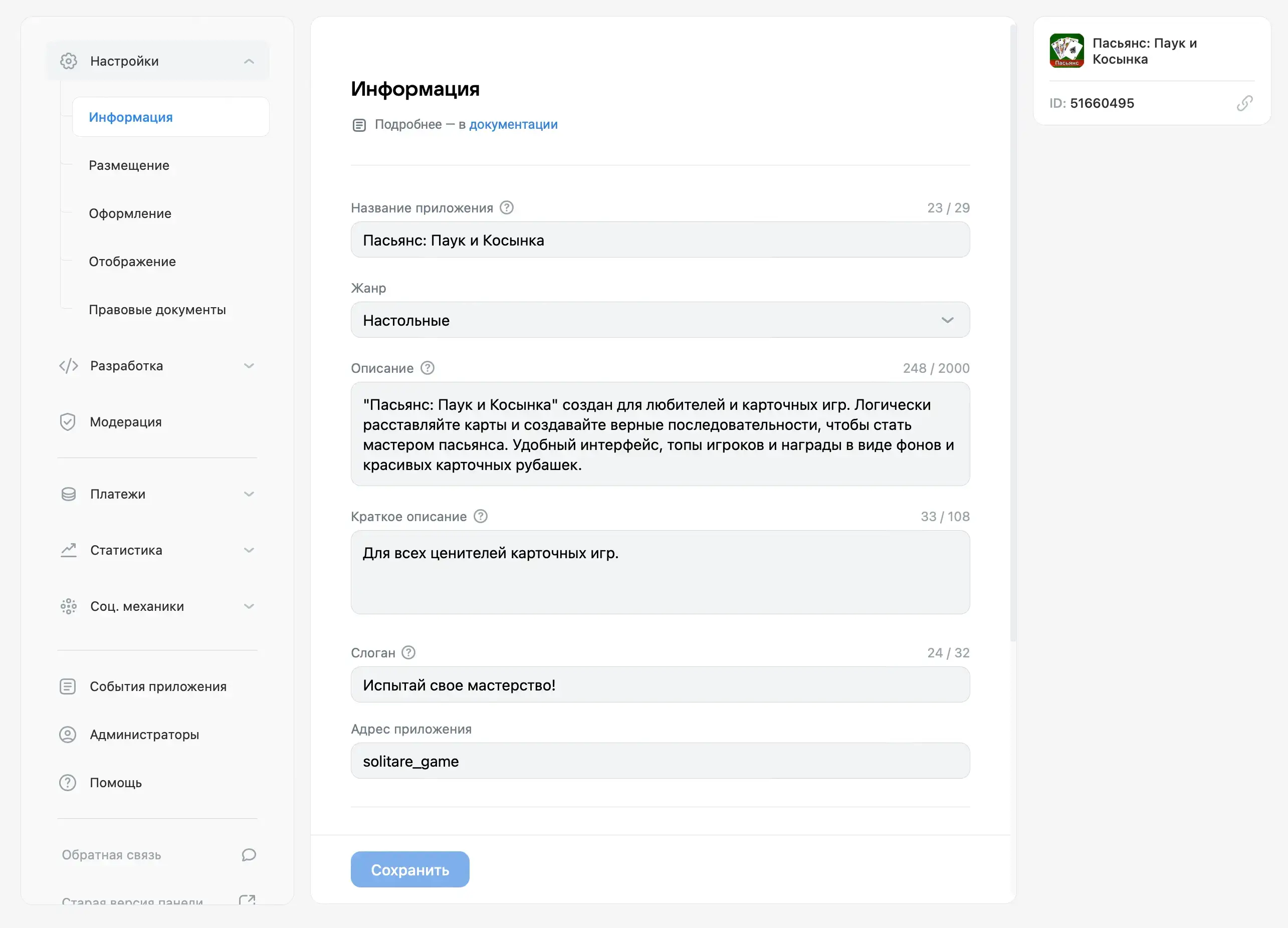
Task: Open the документации link
Action: coord(513,124)
